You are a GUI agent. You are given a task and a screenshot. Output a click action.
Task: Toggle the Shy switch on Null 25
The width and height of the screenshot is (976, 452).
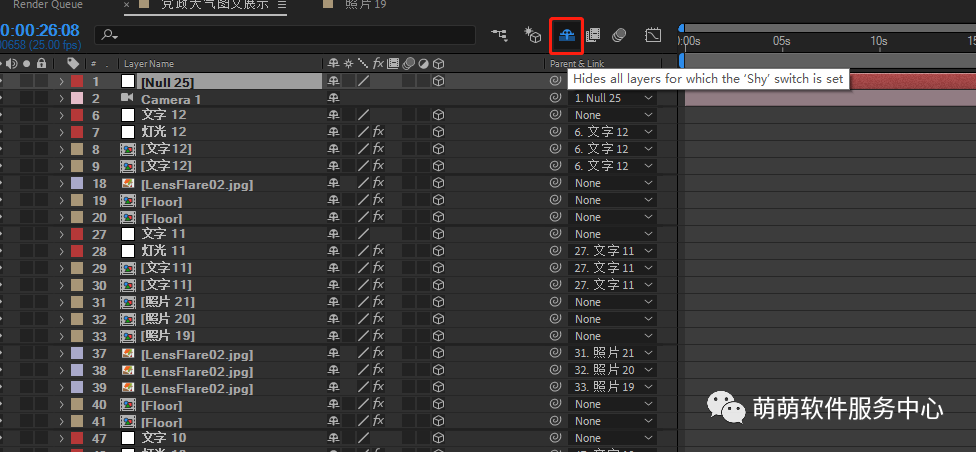(334, 81)
